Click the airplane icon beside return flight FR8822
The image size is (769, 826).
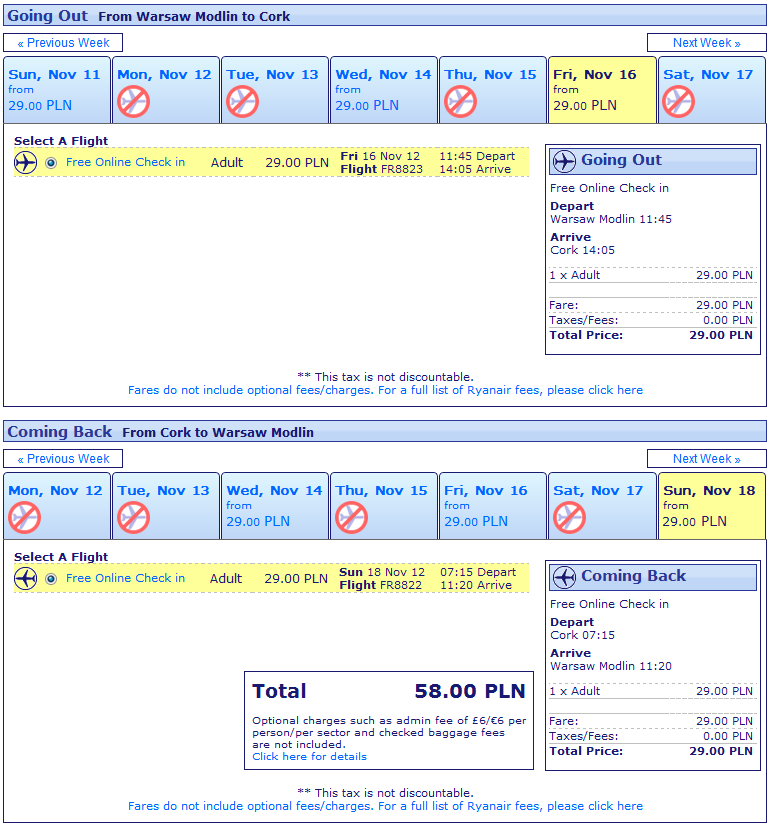click(x=26, y=579)
